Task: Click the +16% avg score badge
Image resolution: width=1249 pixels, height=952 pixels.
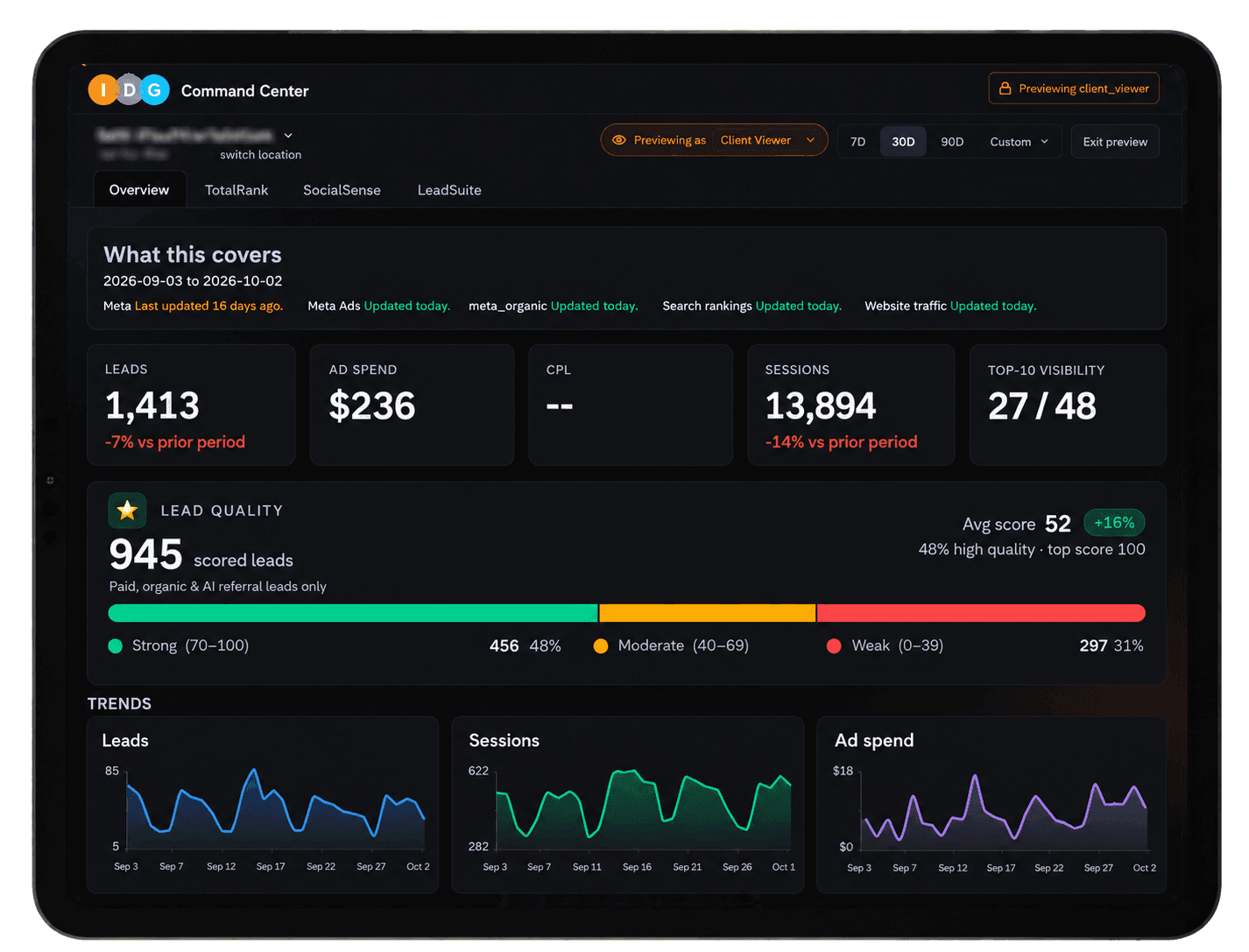Action: pyautogui.click(x=1114, y=523)
